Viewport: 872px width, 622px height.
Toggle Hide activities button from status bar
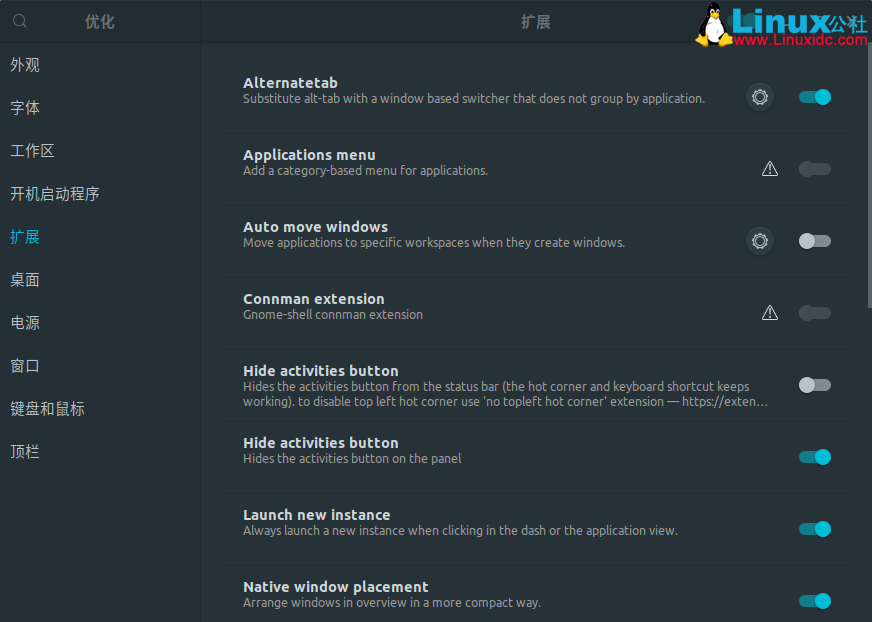coord(814,385)
